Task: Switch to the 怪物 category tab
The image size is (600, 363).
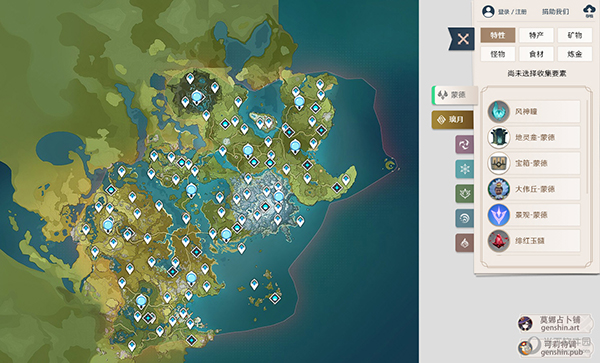Action: [498, 54]
